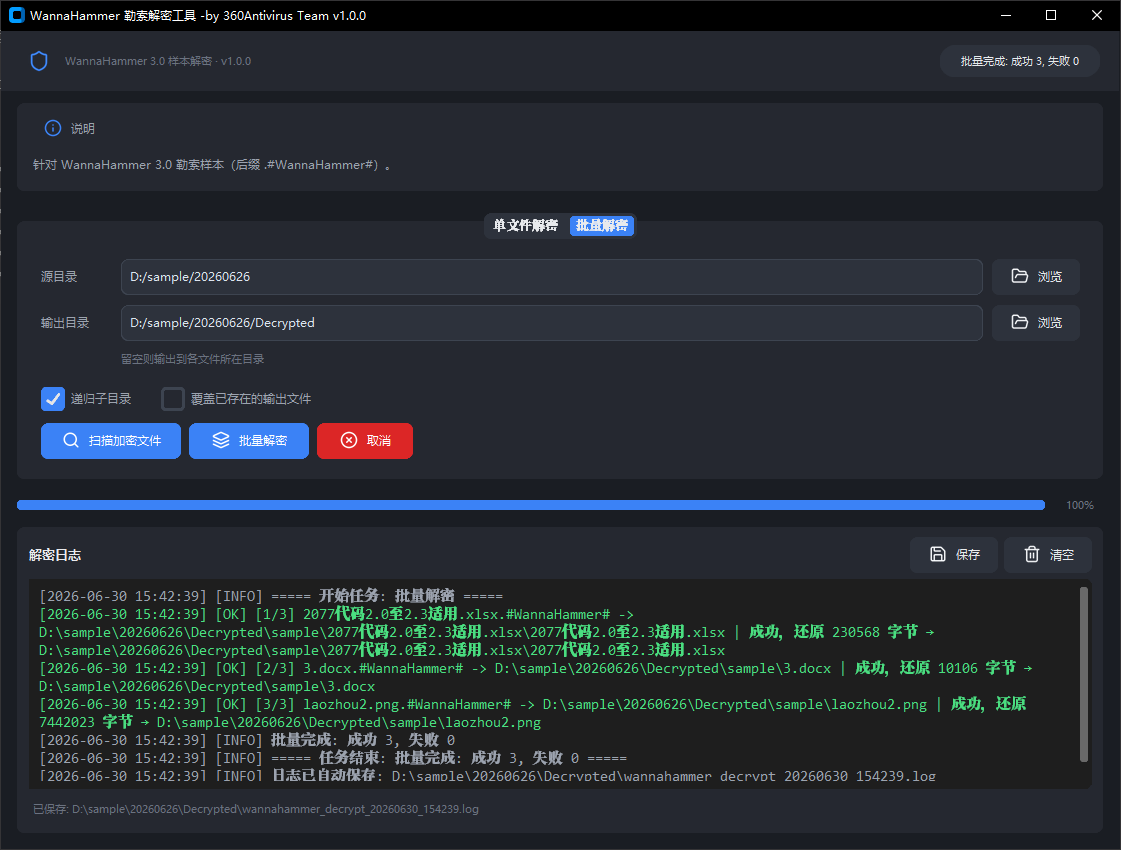Viewport: 1121px width, 850px height.
Task: Click the 批量解密 text on blue action button
Action: pyautogui.click(x=263, y=441)
